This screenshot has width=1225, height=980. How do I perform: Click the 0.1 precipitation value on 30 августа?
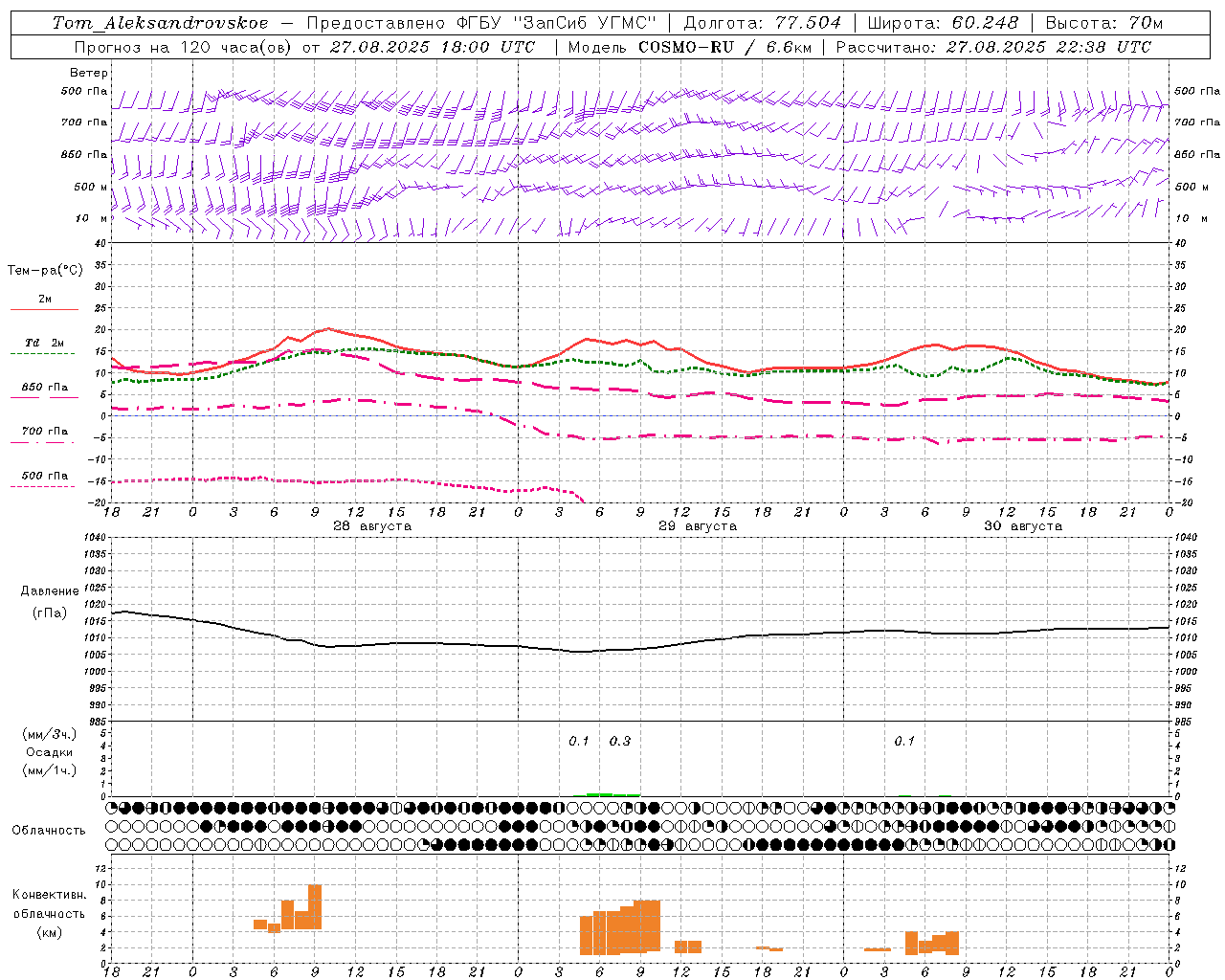coord(904,741)
